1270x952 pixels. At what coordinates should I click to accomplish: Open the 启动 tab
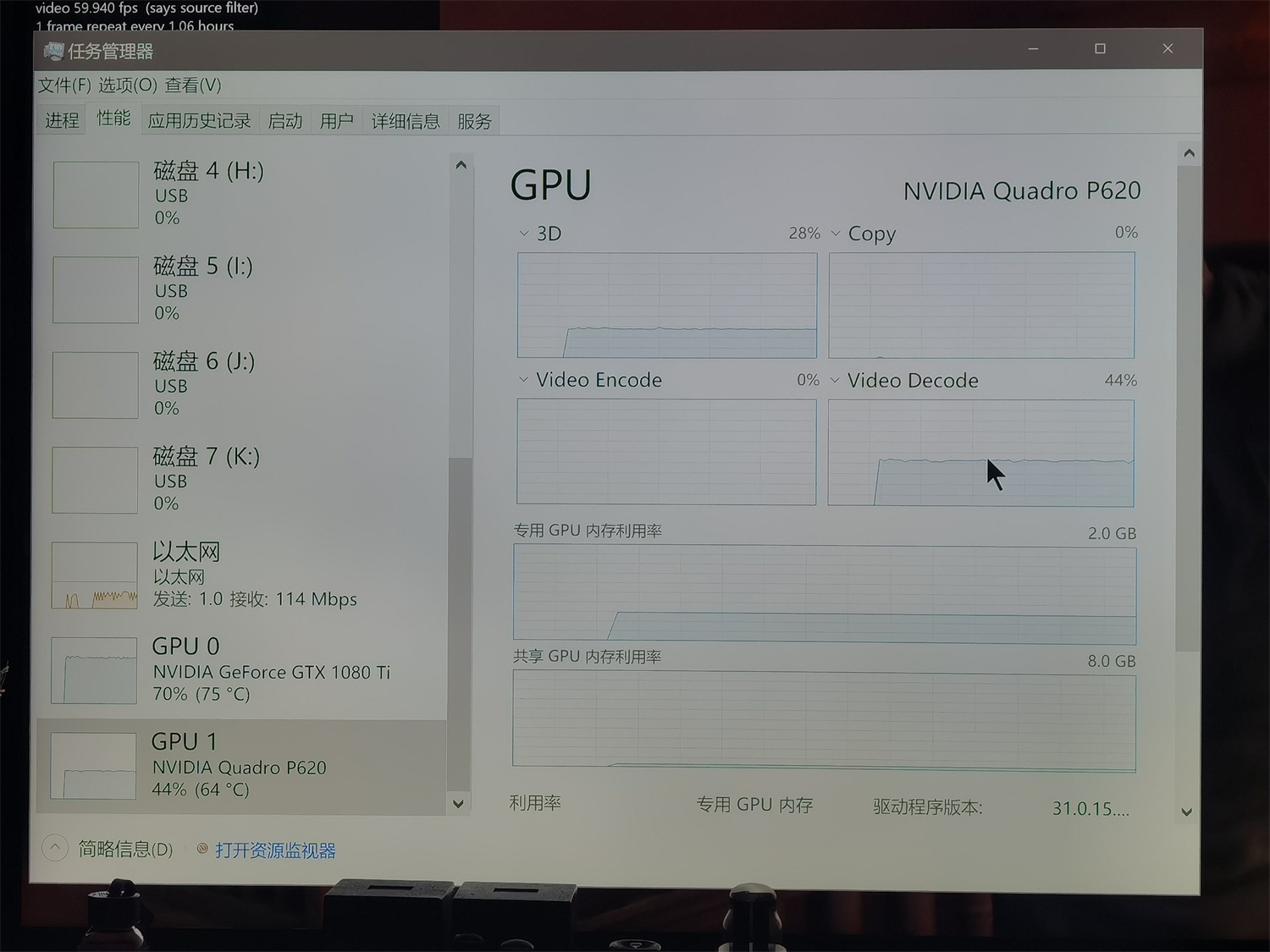pos(285,121)
